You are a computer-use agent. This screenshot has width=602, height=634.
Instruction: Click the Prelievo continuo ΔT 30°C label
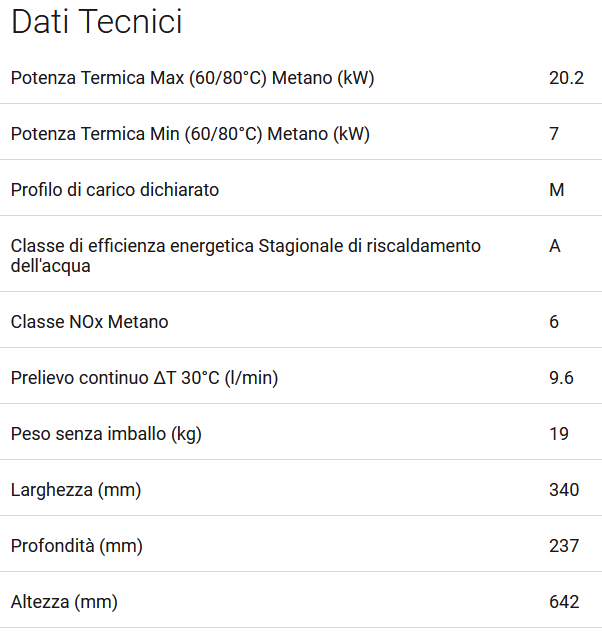pos(144,378)
